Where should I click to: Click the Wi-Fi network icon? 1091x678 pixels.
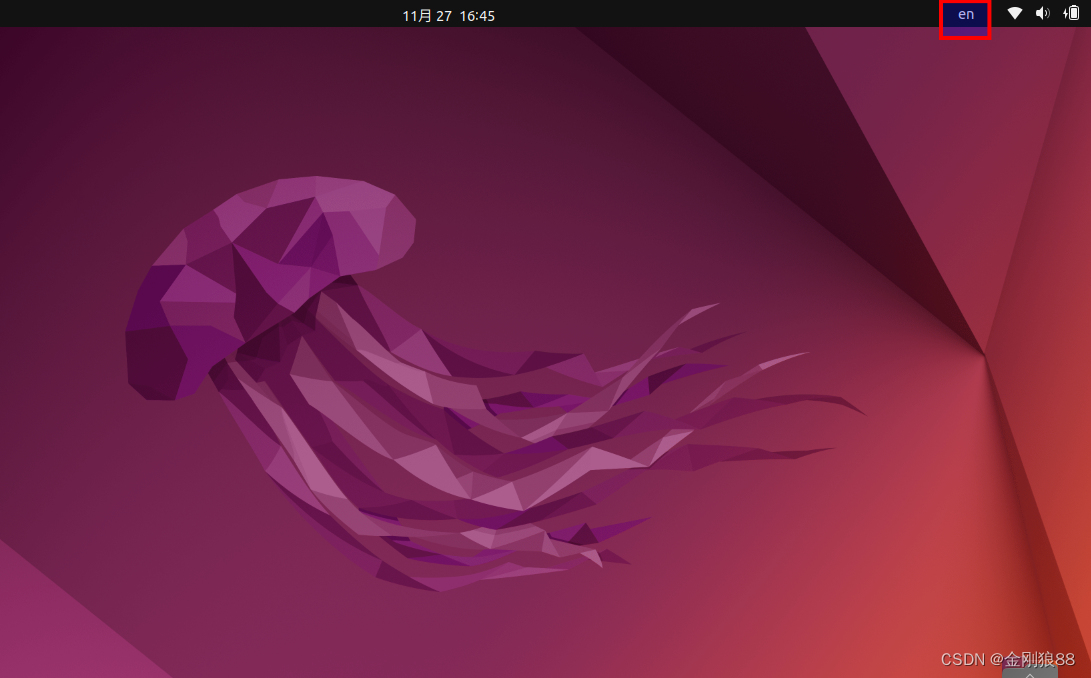pyautogui.click(x=1014, y=13)
